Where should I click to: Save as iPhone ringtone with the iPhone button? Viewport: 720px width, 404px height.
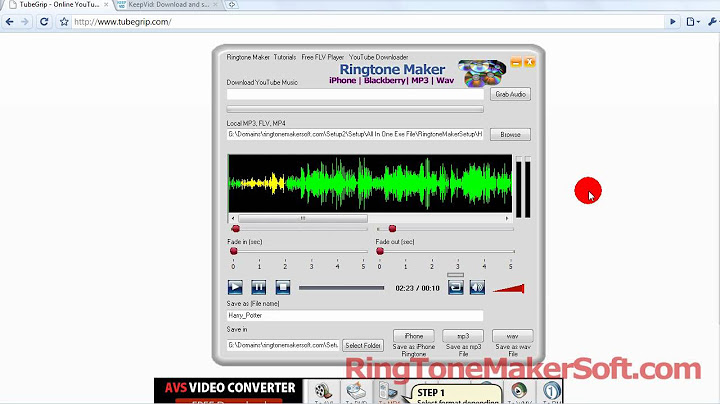click(414, 336)
